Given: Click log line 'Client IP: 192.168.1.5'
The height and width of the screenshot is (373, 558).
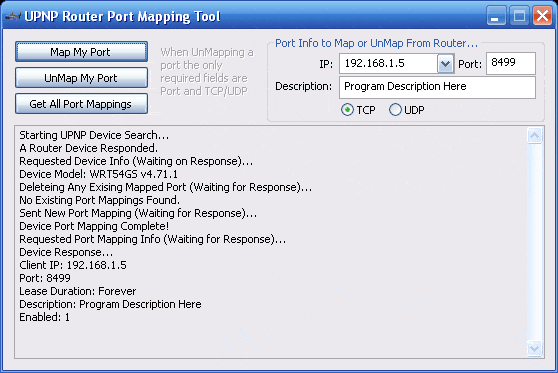Looking at the screenshot, I should pos(73,265).
